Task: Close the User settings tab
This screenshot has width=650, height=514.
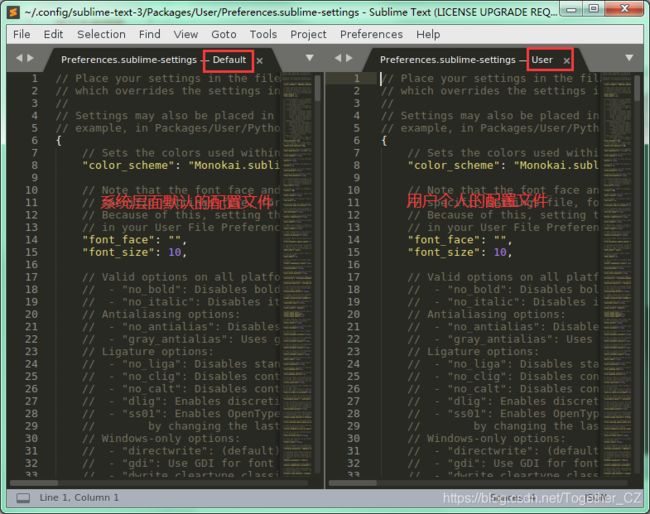Action: pyautogui.click(x=566, y=61)
